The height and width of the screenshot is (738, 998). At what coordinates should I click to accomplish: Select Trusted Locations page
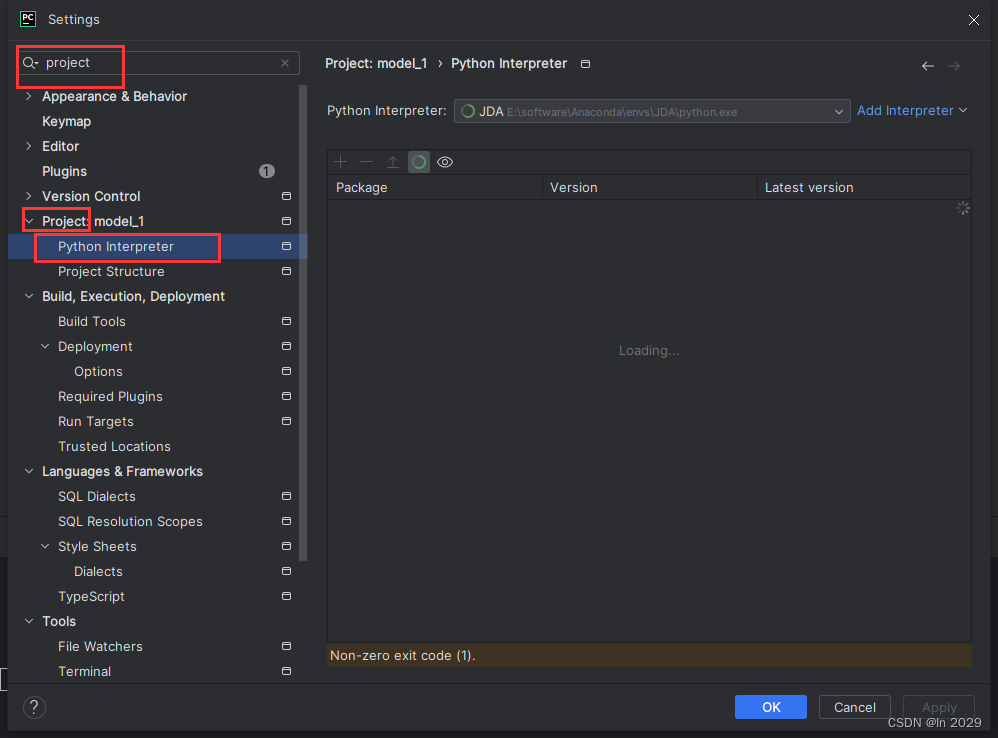click(114, 447)
